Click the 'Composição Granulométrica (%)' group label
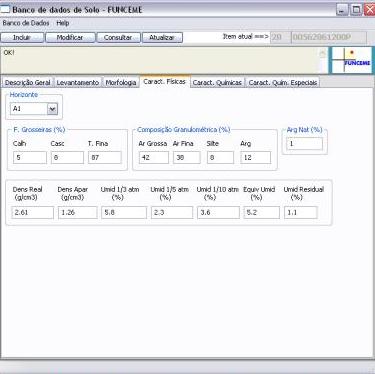 pos(184,130)
